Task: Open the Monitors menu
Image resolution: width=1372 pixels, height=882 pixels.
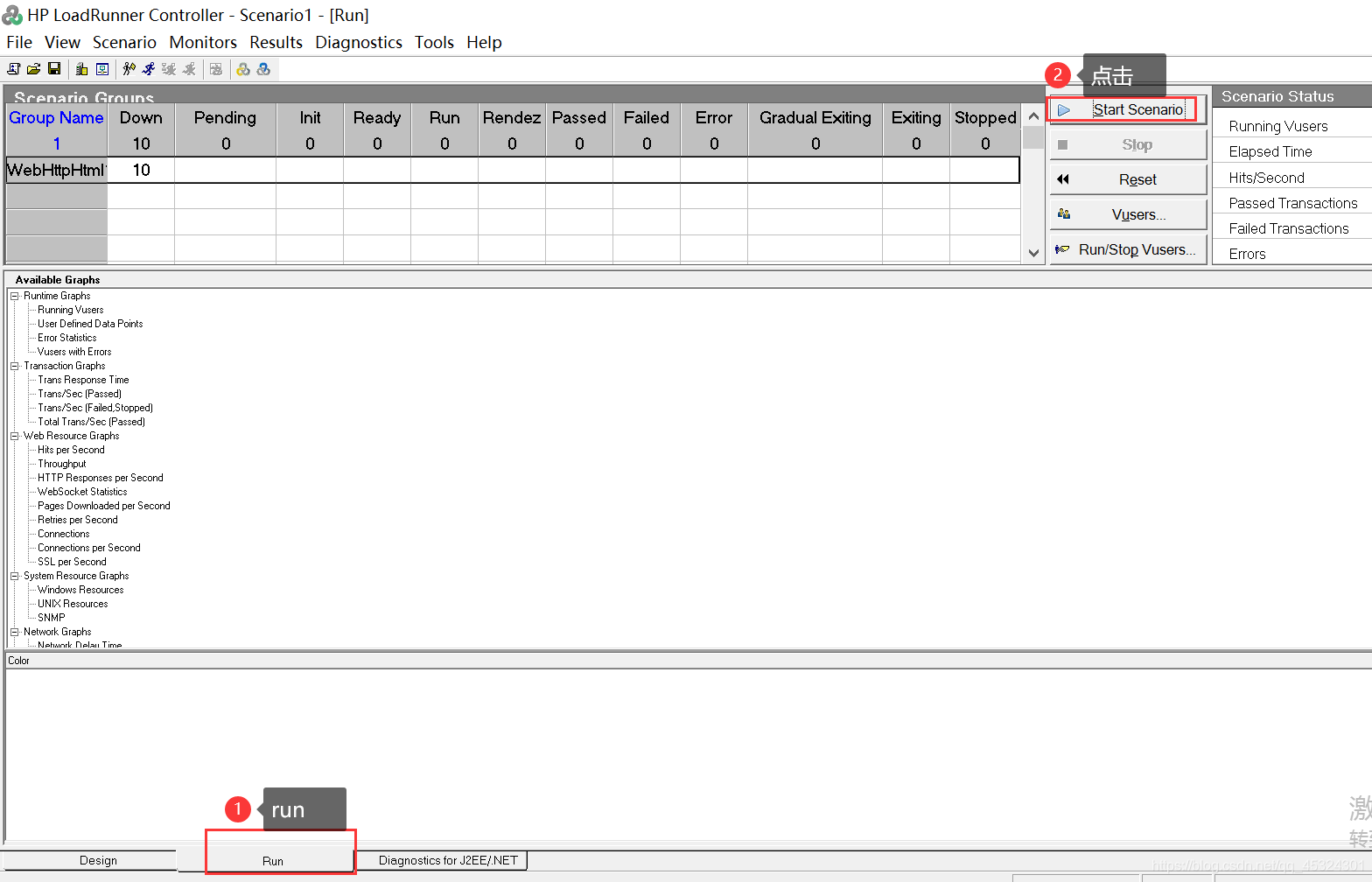Action: click(x=203, y=42)
